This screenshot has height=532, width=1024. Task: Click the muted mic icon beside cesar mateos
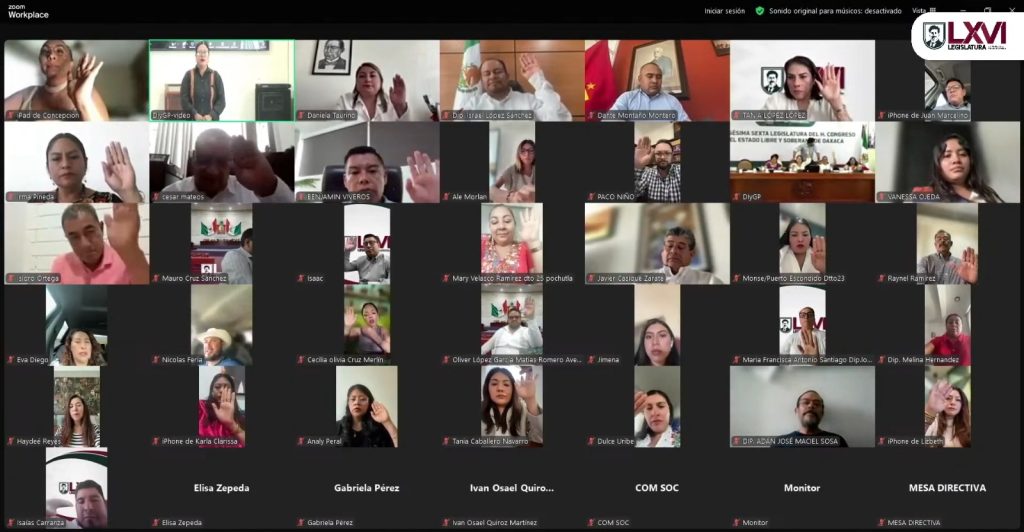click(155, 197)
